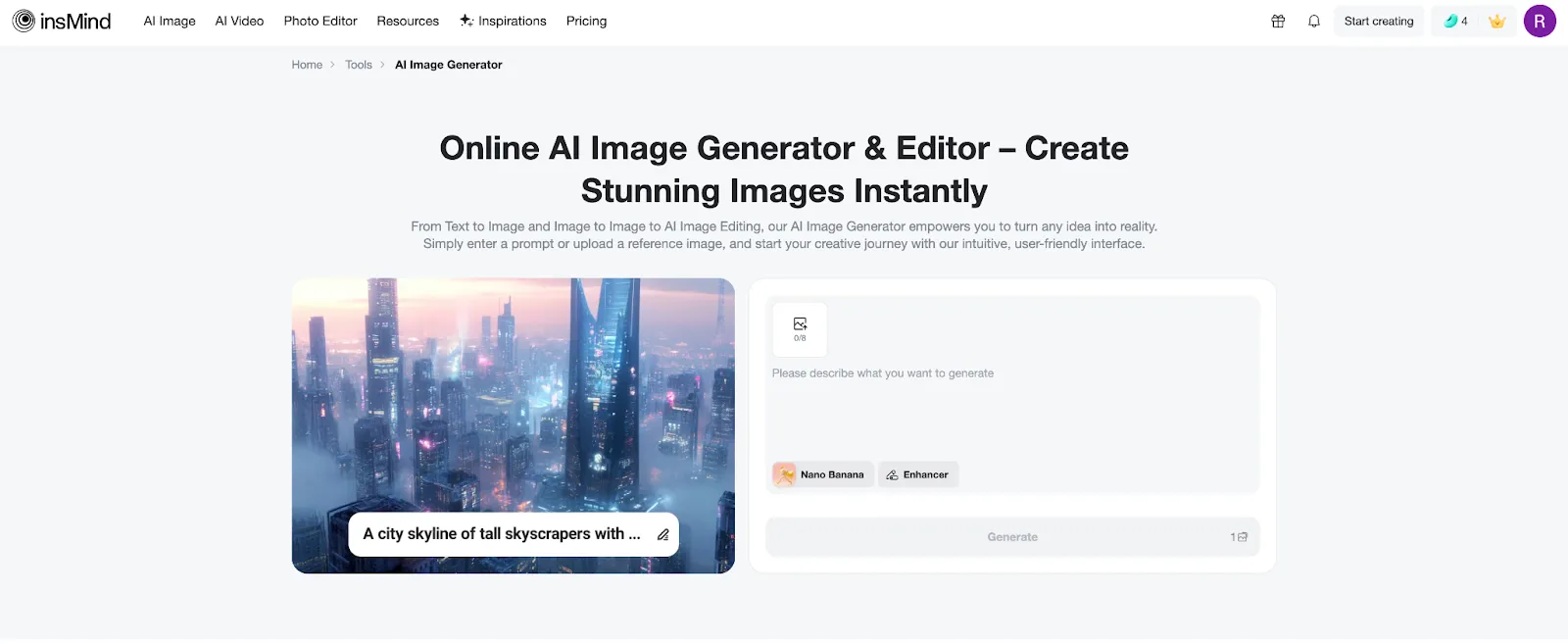This screenshot has width=1568, height=644.
Task: Click the credits balance showing 4
Action: pyautogui.click(x=1456, y=21)
